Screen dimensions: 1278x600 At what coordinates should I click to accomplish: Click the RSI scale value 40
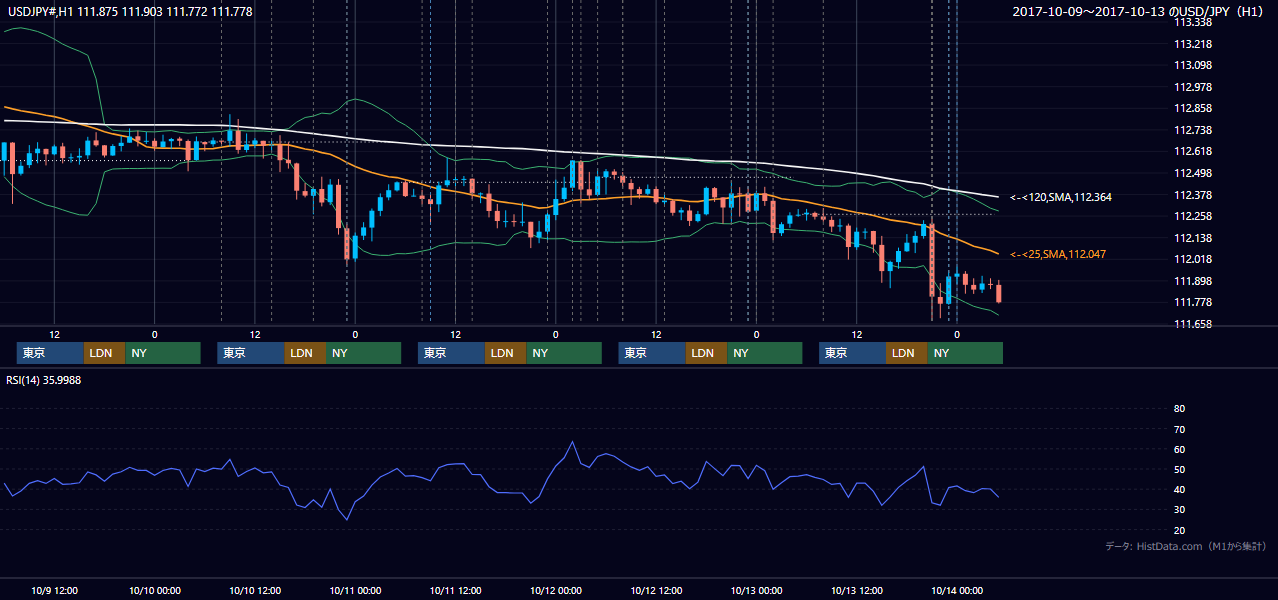1179,490
